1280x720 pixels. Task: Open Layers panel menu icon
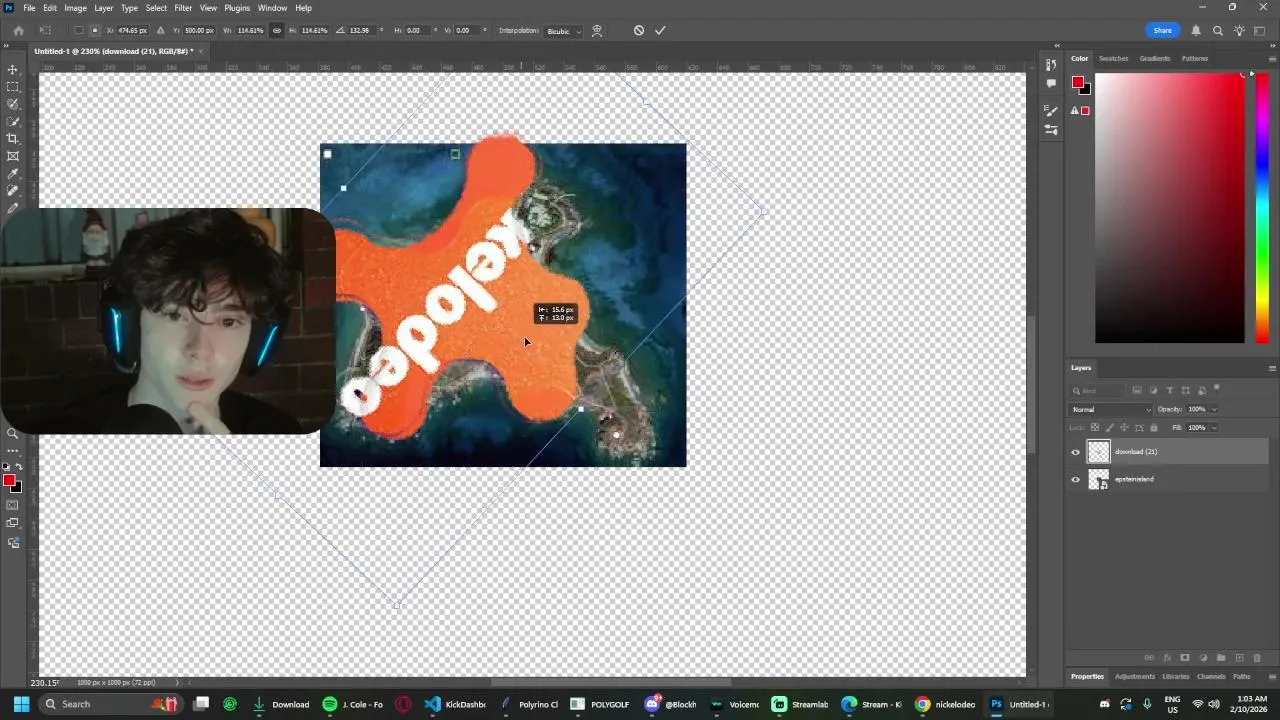pos(1272,368)
